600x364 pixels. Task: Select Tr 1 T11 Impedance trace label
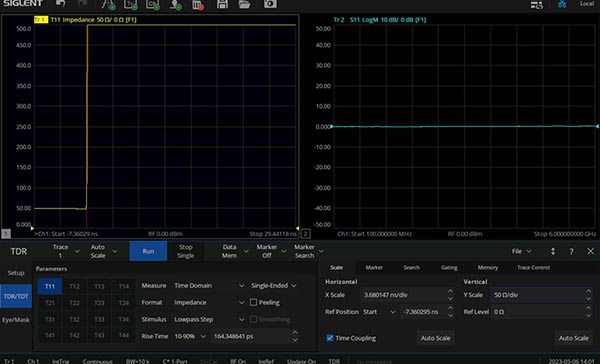[x=85, y=20]
